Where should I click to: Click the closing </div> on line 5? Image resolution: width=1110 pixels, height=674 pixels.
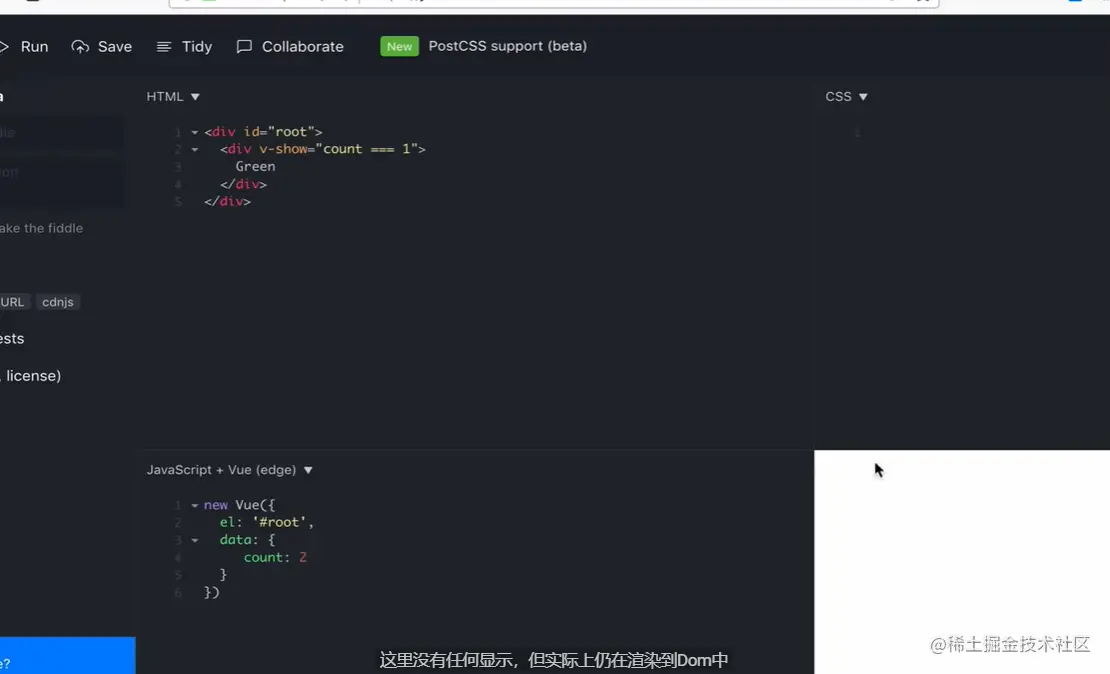pos(227,202)
